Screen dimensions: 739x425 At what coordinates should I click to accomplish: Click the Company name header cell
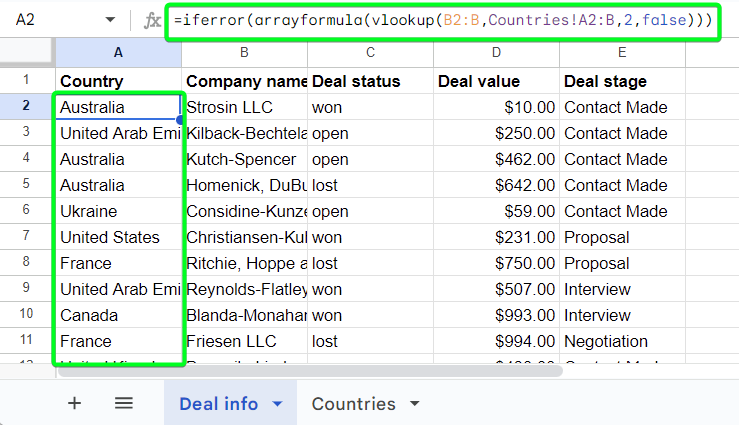click(x=244, y=81)
